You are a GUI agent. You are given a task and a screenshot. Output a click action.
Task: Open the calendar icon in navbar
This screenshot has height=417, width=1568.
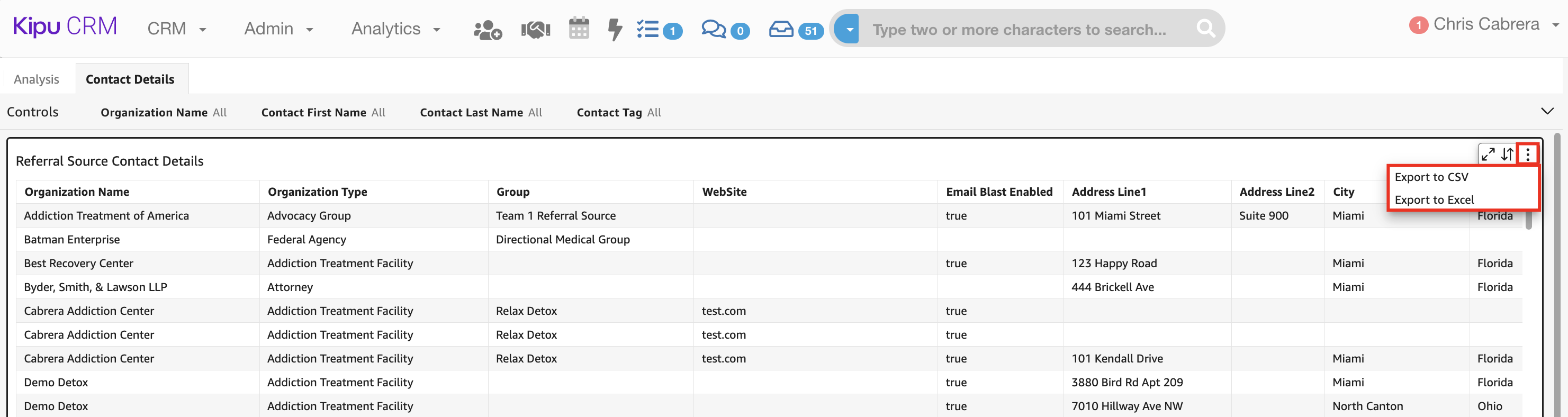(x=578, y=29)
